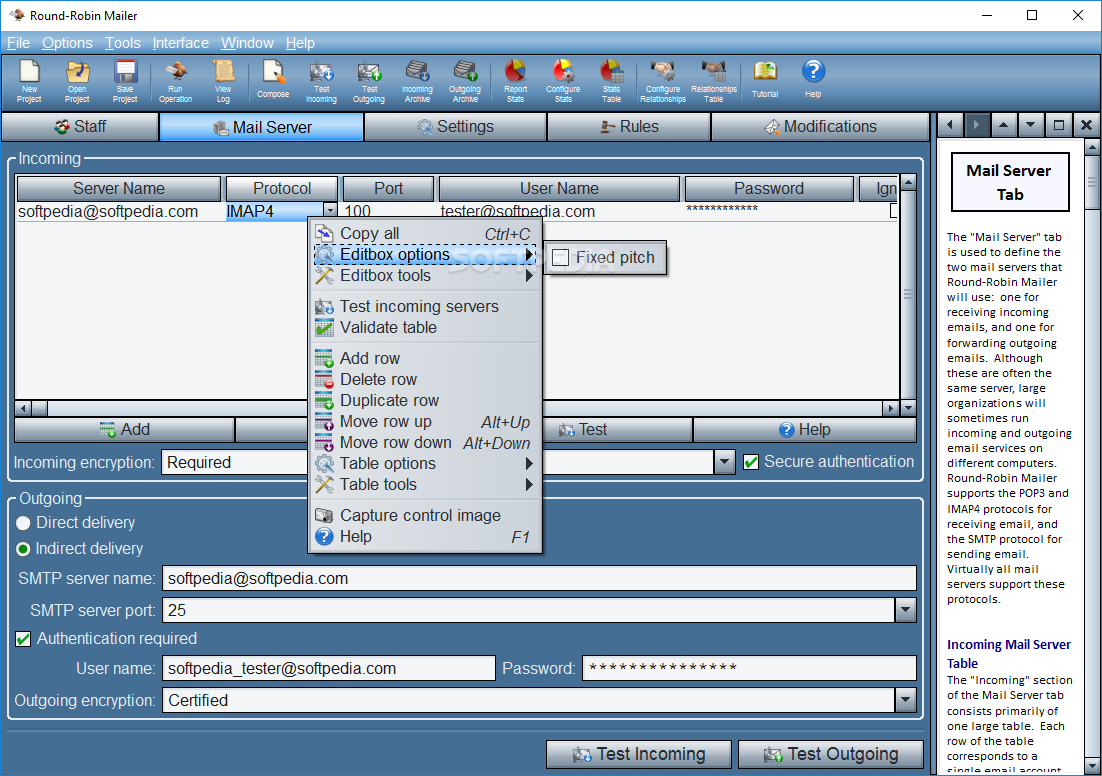Choose Copy all from context menu
Viewport: 1102px width, 776px height.
(x=424, y=233)
